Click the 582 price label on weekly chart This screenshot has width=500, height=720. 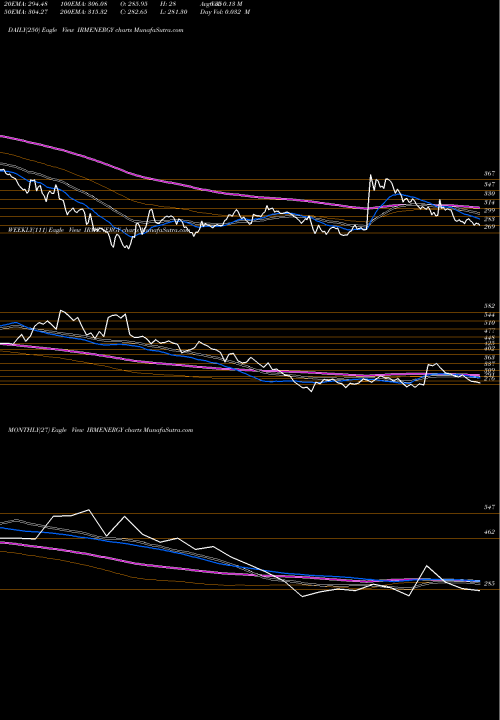(489, 306)
